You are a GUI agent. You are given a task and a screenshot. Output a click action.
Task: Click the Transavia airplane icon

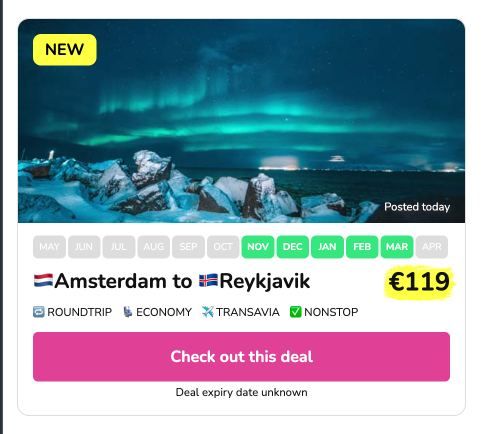(207, 312)
